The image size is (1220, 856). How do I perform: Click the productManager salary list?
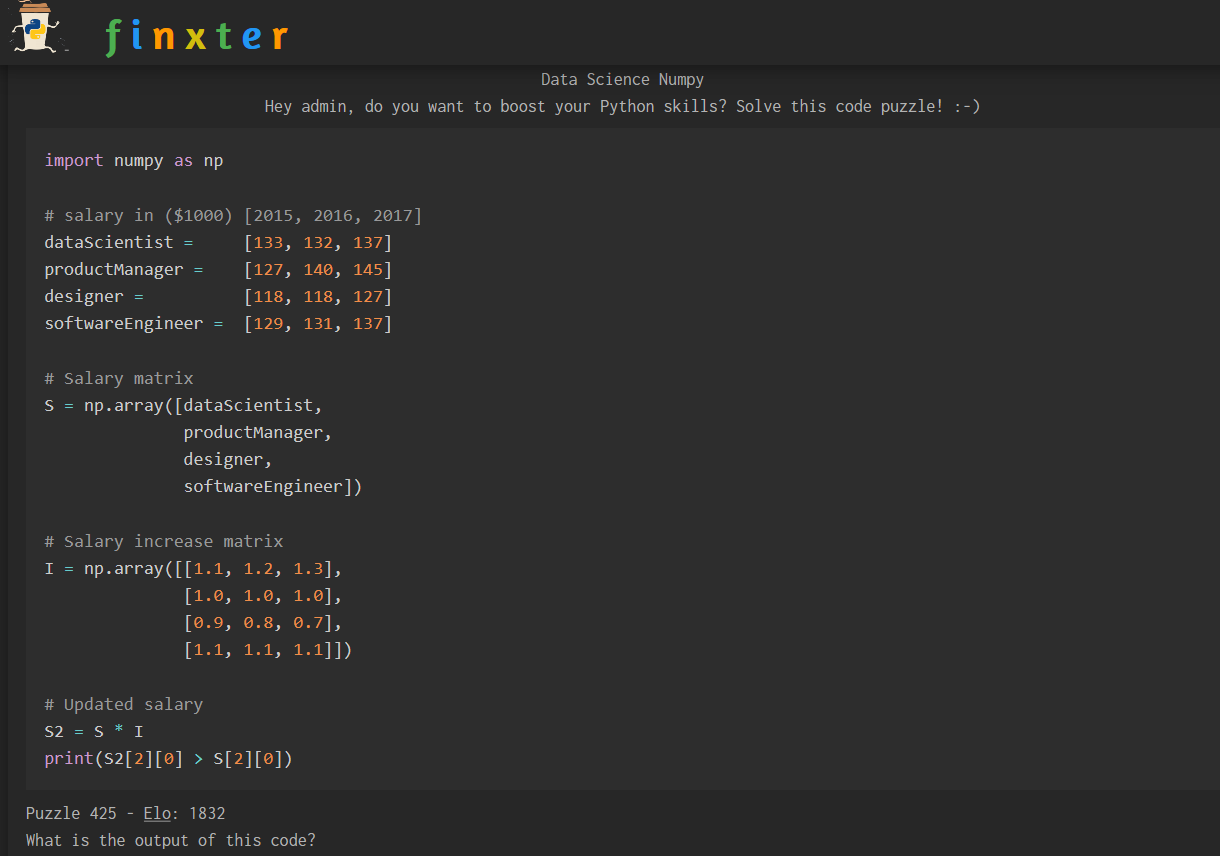317,269
